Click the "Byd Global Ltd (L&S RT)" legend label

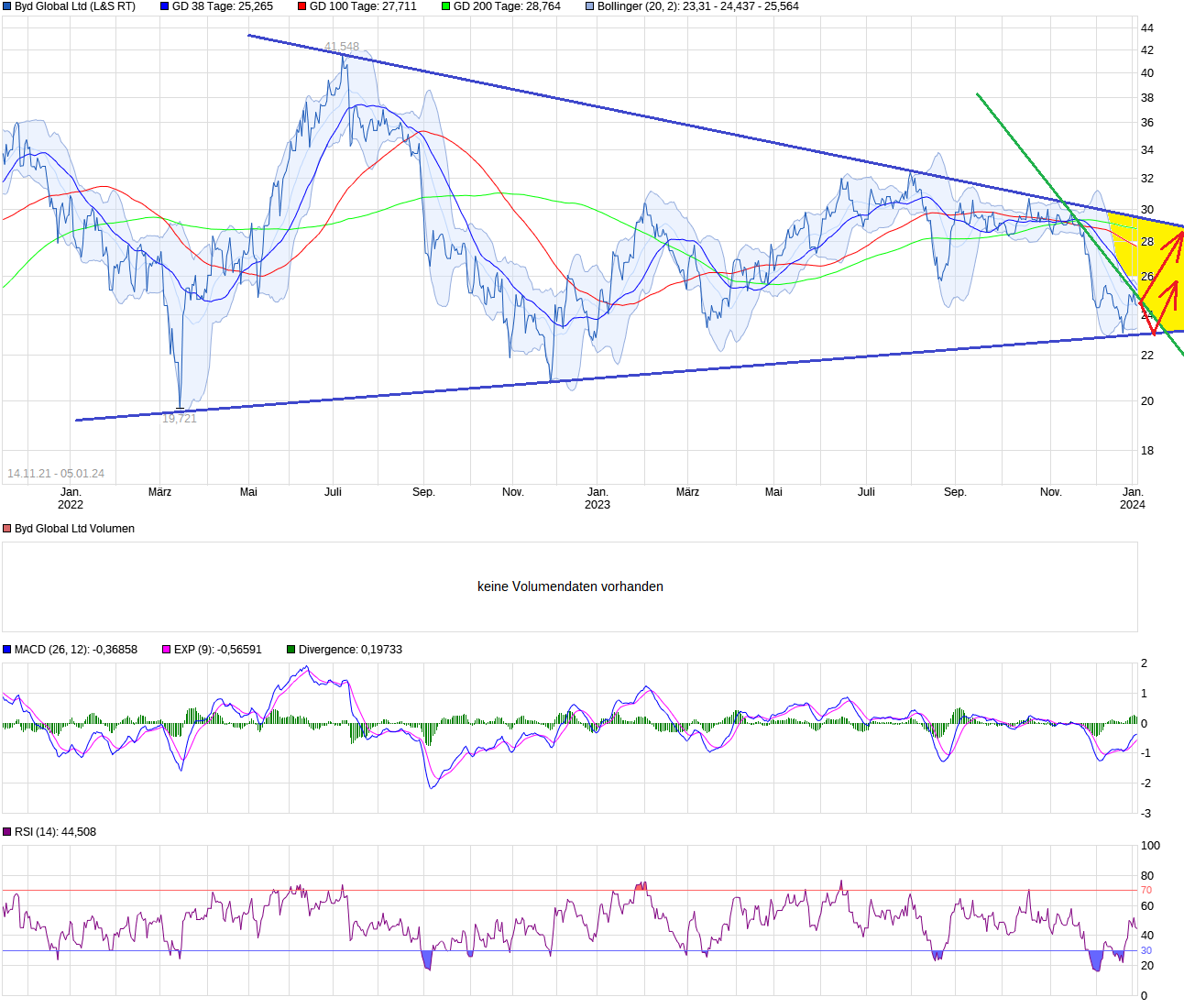75,6
